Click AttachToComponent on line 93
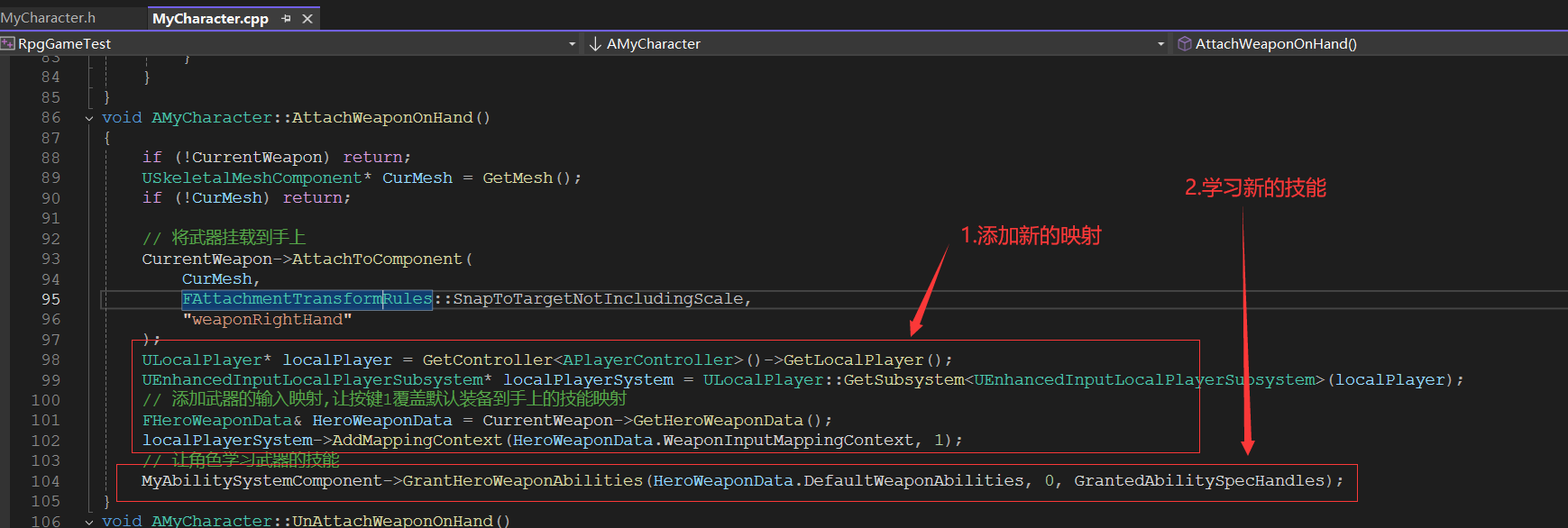1568x528 pixels. pos(377,259)
